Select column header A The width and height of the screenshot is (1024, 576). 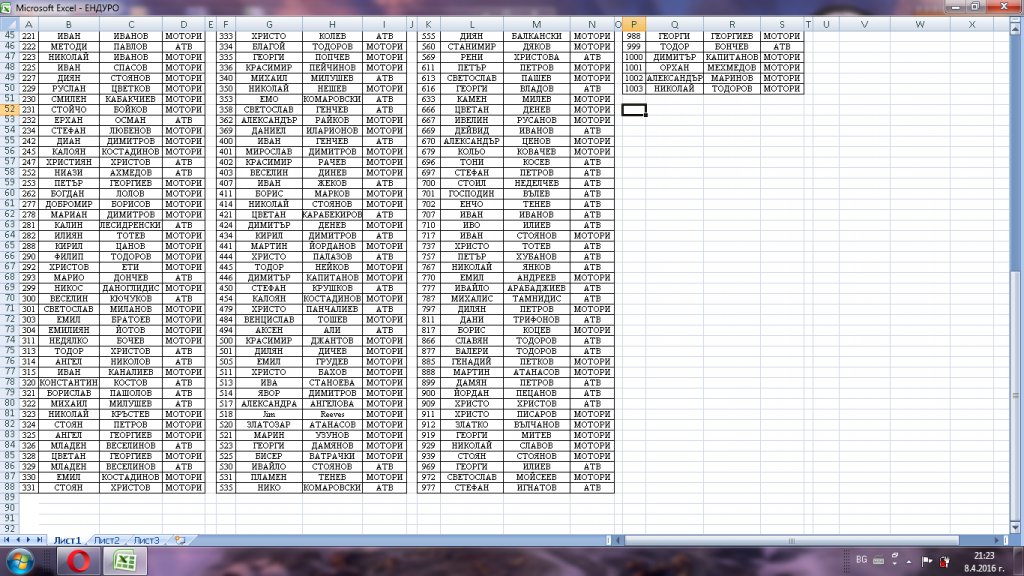[28, 24]
